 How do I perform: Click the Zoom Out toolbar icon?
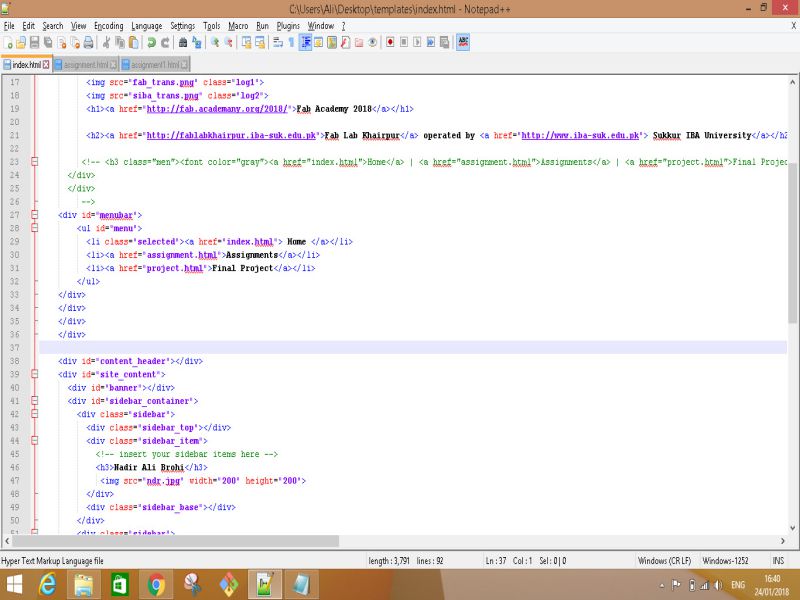pos(229,42)
